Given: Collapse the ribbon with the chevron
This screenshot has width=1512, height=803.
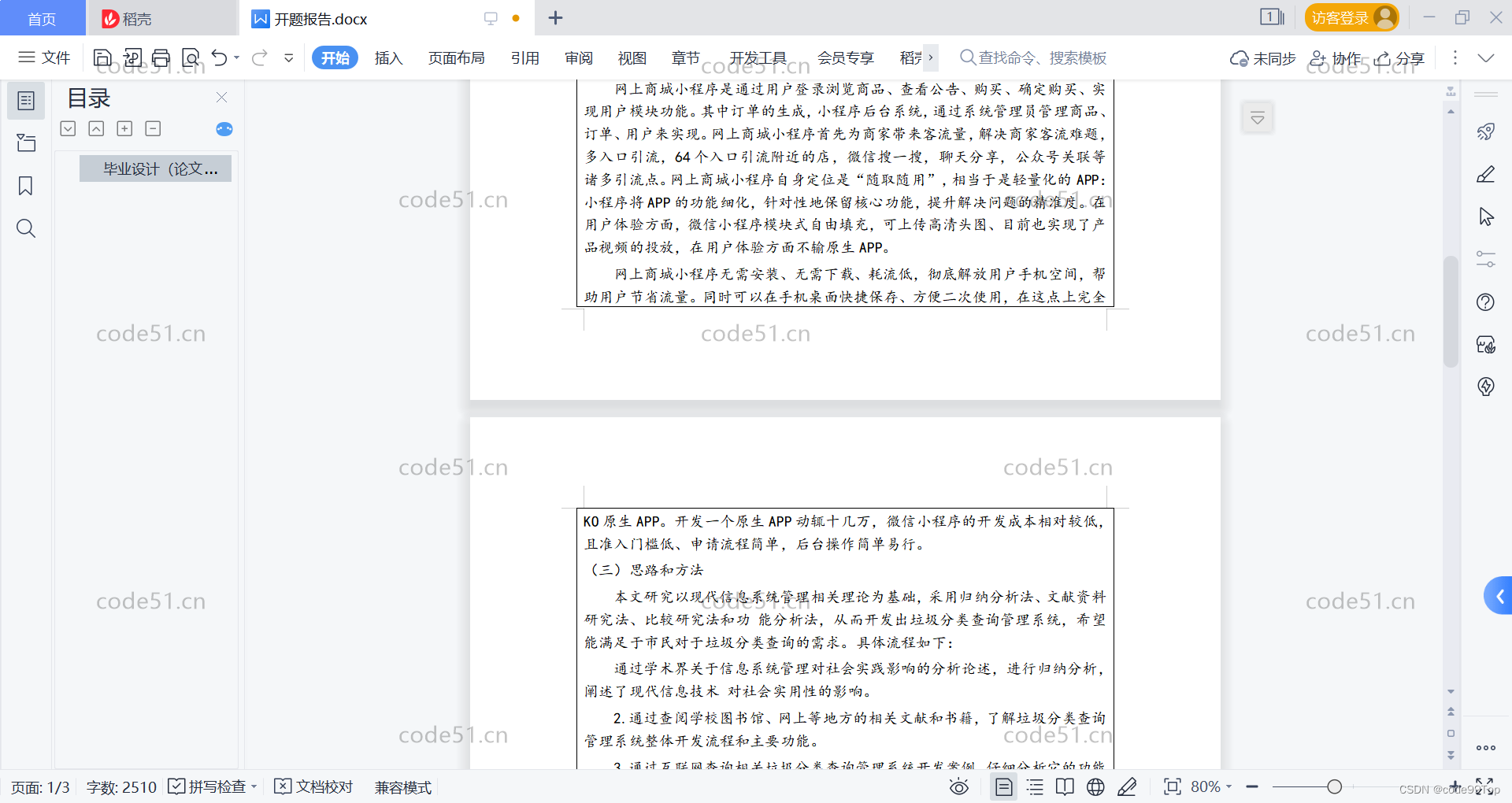Looking at the screenshot, I should [x=1486, y=57].
